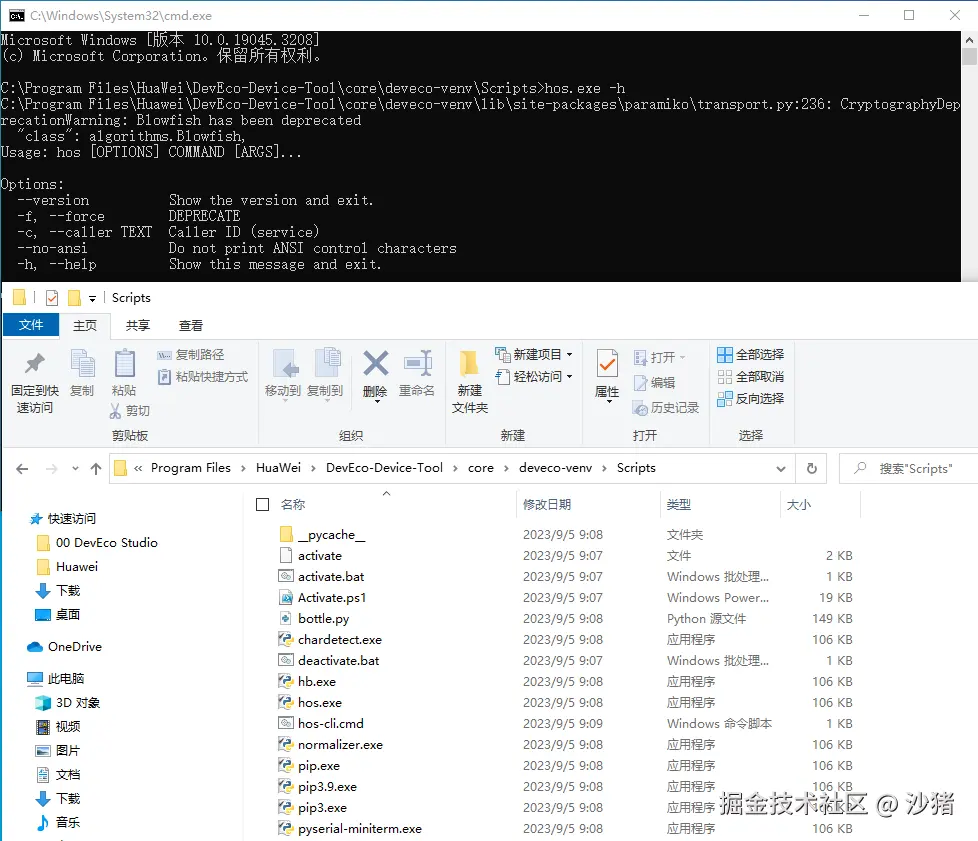Click DevEco-Device-Tool in the breadcrumb
978x841 pixels.
point(384,468)
